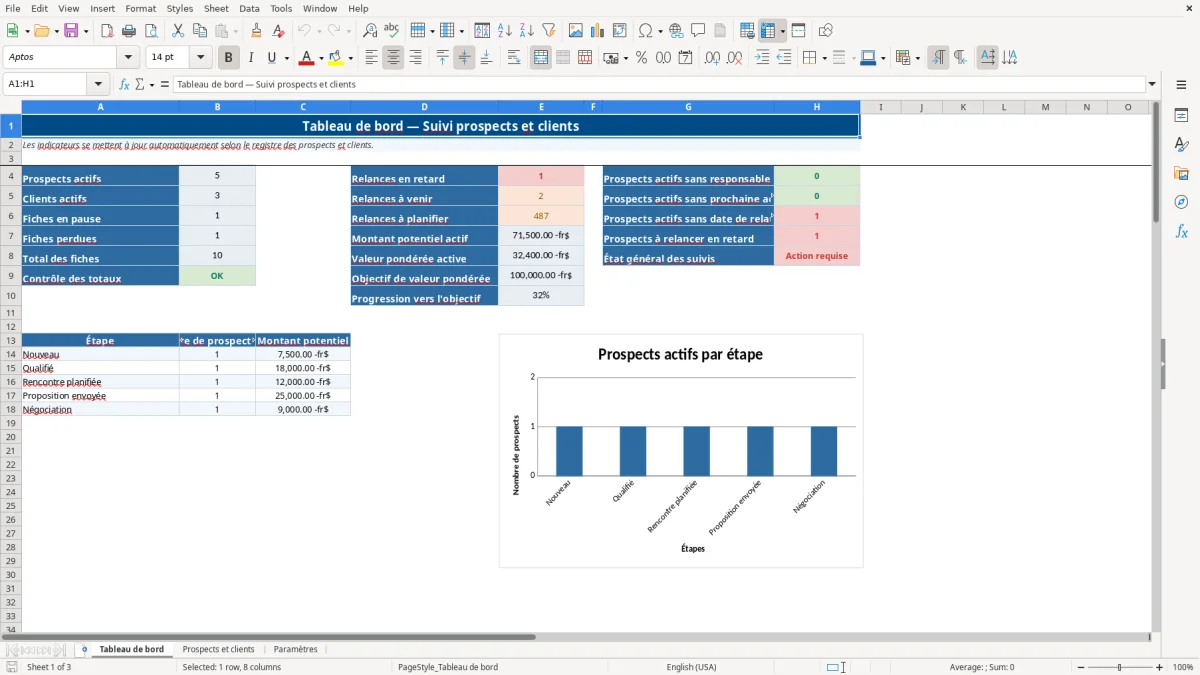1200x675 pixels.
Task: Open Function Wizard fx icon
Action: click(x=125, y=84)
